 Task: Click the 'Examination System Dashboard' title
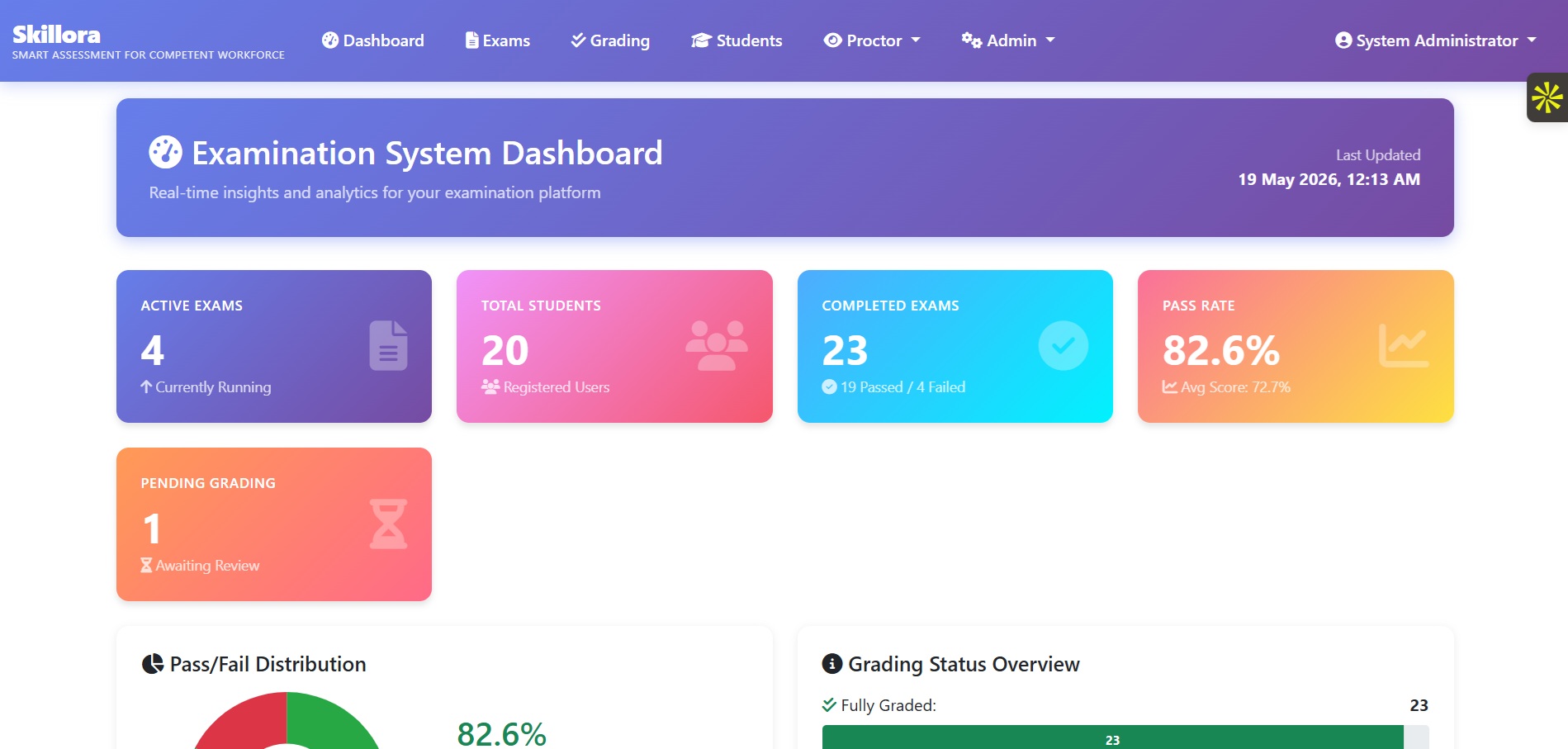pyautogui.click(x=427, y=153)
